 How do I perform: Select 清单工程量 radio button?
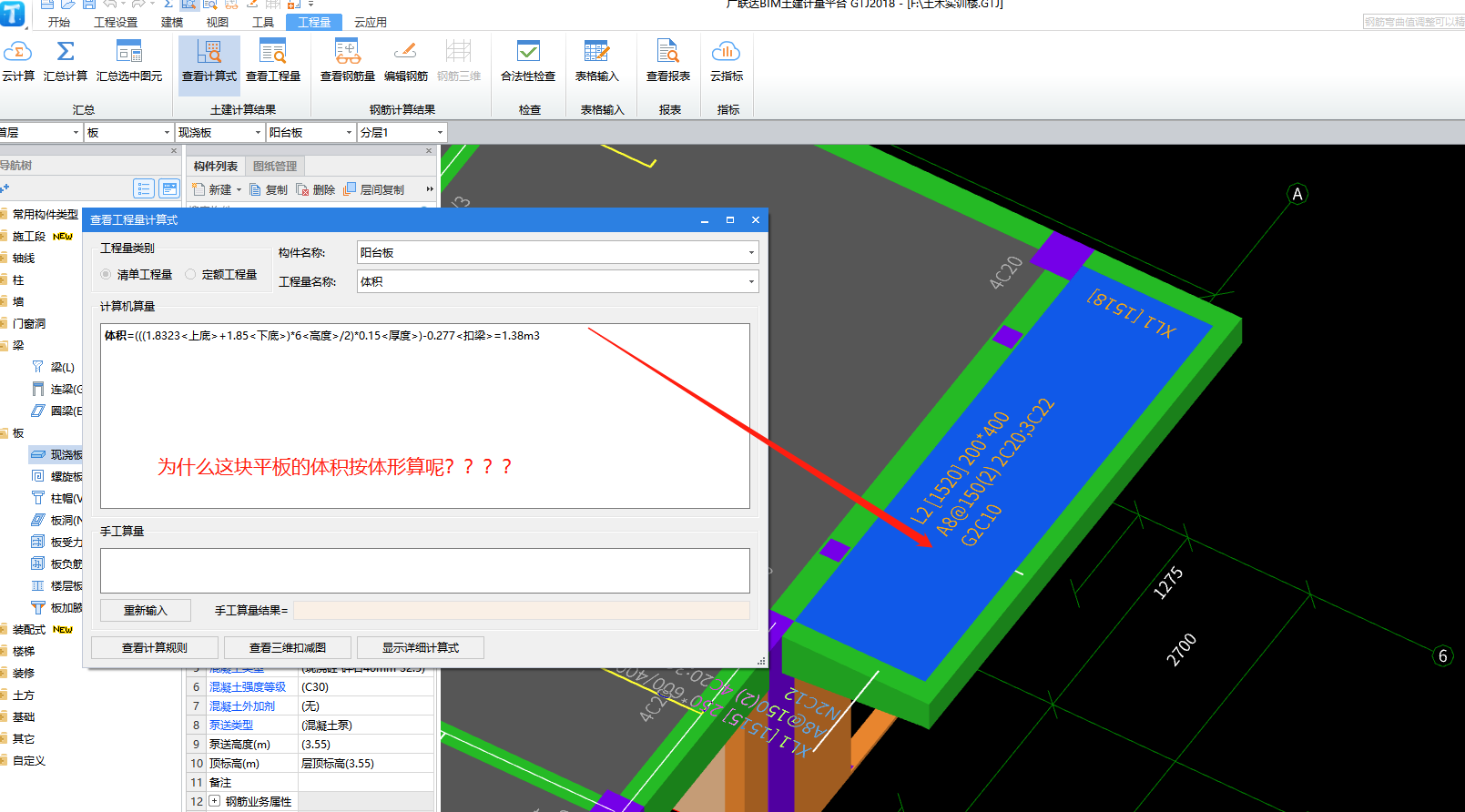(106, 274)
